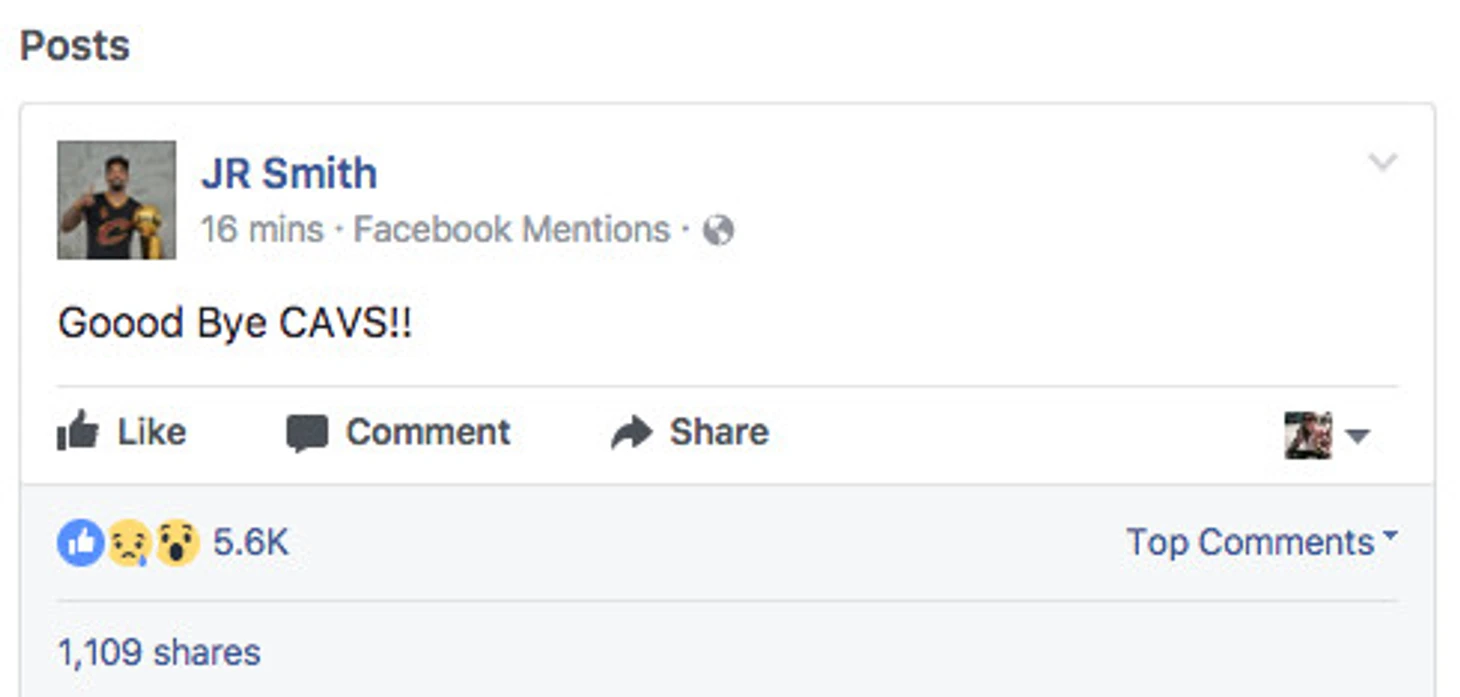1460x697 pixels.
Task: Click the Comment text label
Action: pyautogui.click(x=428, y=432)
